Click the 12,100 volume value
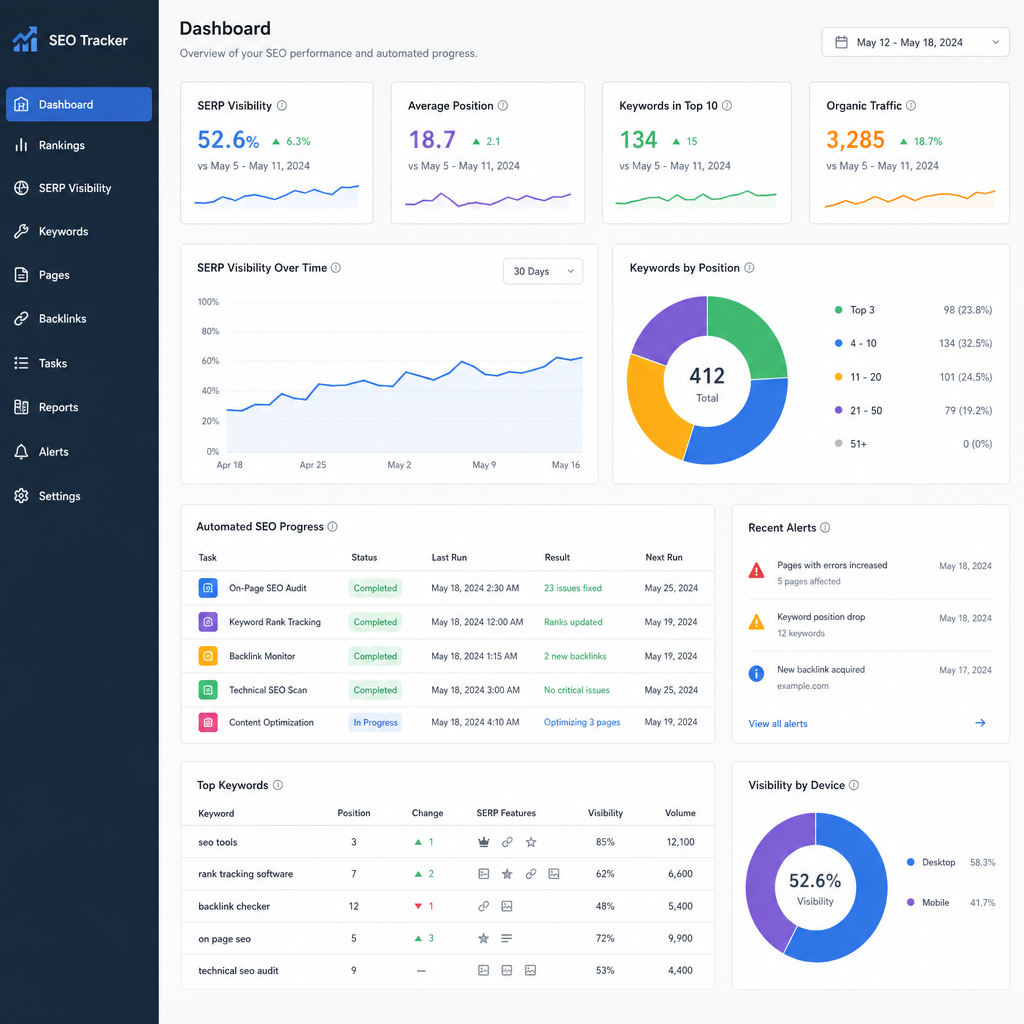Screen dimensions: 1024x1024 680,842
